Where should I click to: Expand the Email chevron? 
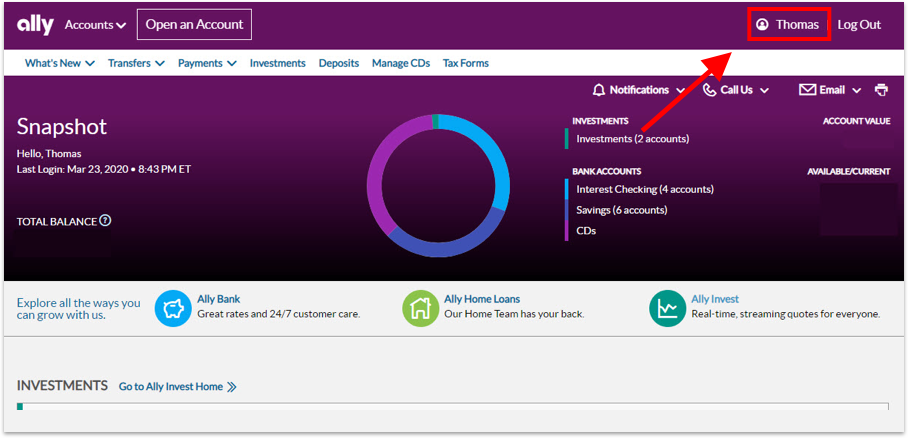(x=856, y=90)
